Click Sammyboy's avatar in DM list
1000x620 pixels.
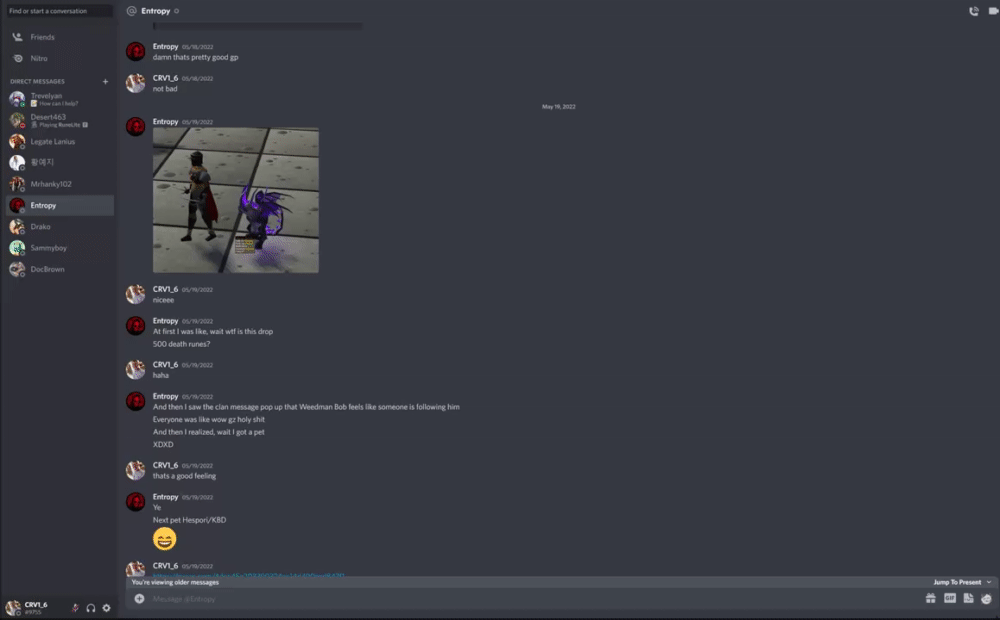point(17,247)
